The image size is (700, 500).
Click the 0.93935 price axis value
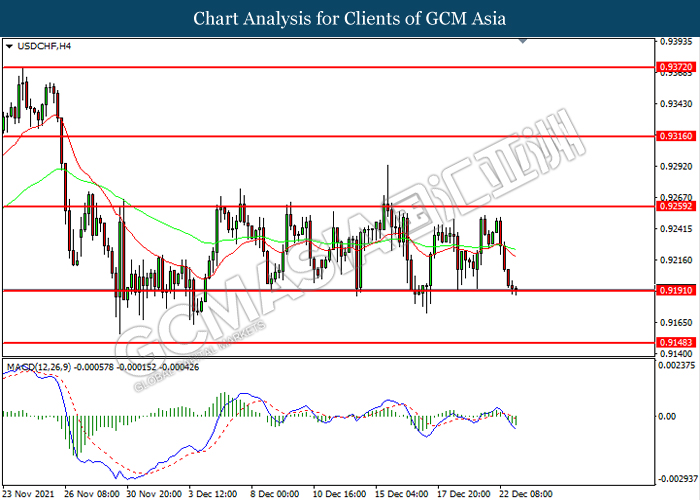676,42
